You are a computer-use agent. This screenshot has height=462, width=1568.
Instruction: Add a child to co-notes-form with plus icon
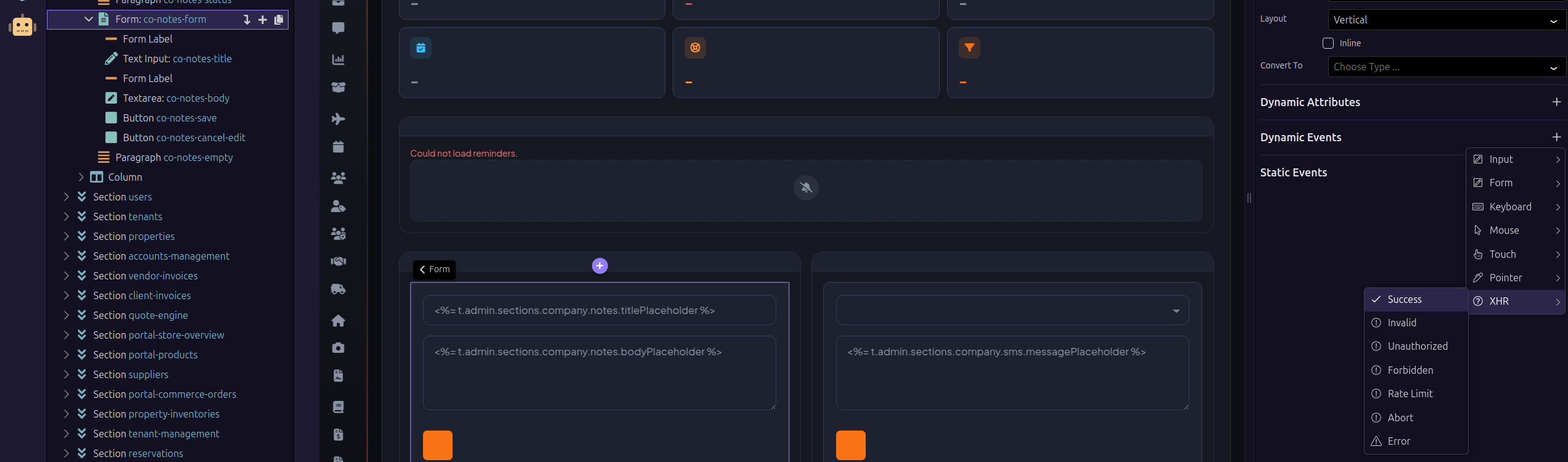pyautogui.click(x=263, y=20)
